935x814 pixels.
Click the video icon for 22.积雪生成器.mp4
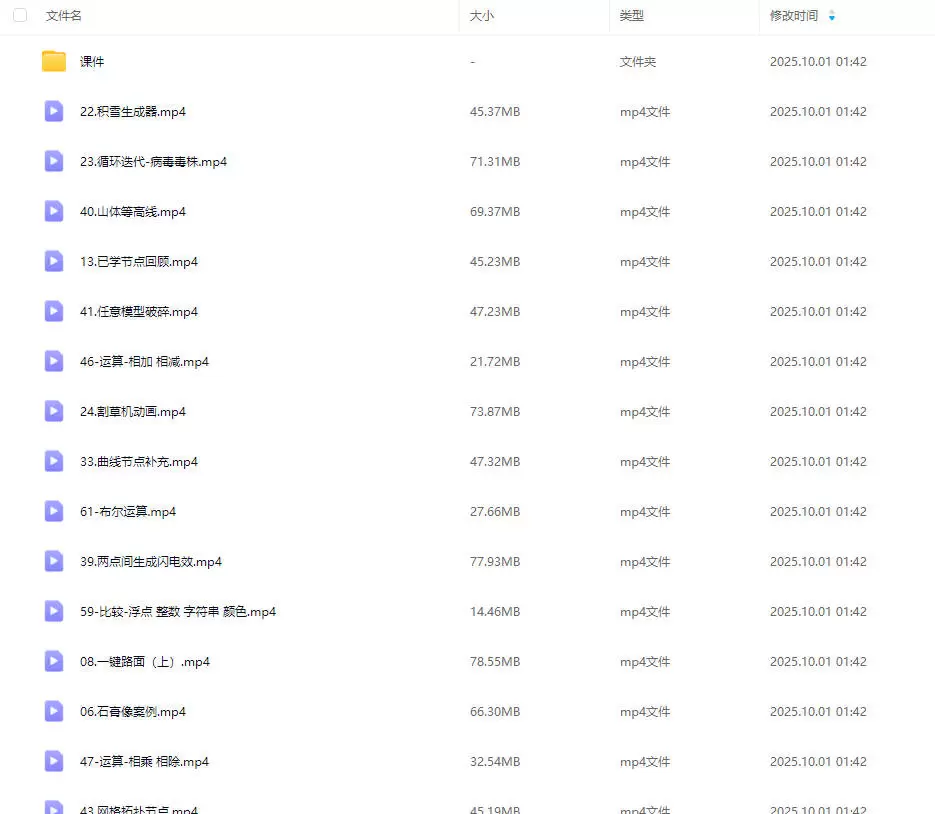point(54,112)
